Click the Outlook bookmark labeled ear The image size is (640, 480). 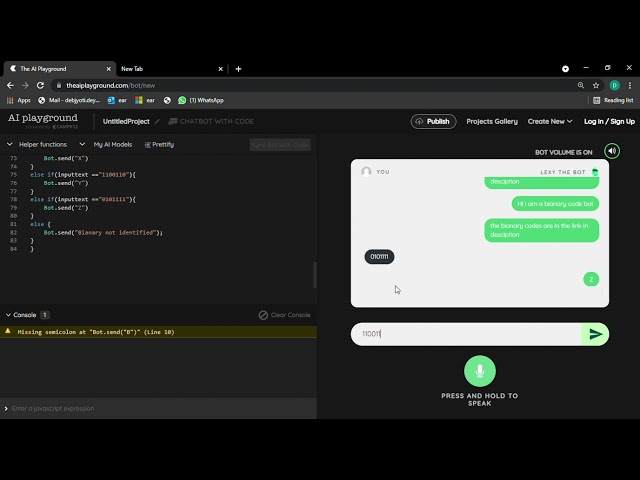[x=117, y=100]
